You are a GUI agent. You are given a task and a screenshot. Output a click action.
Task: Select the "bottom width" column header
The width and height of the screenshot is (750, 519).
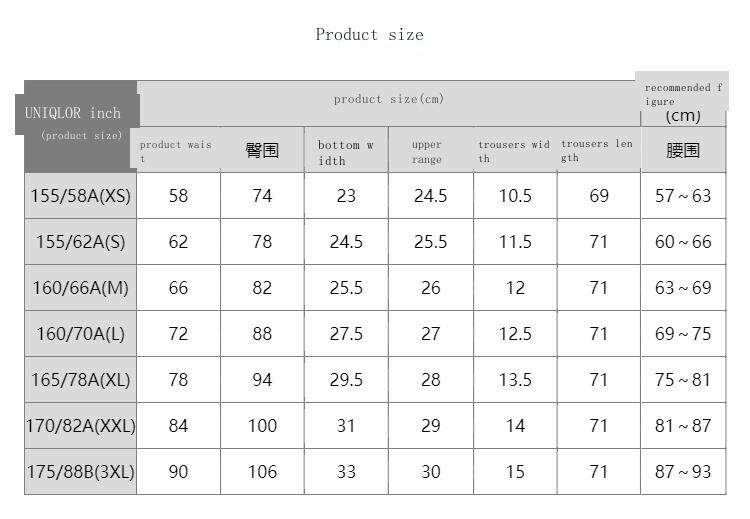point(346,152)
